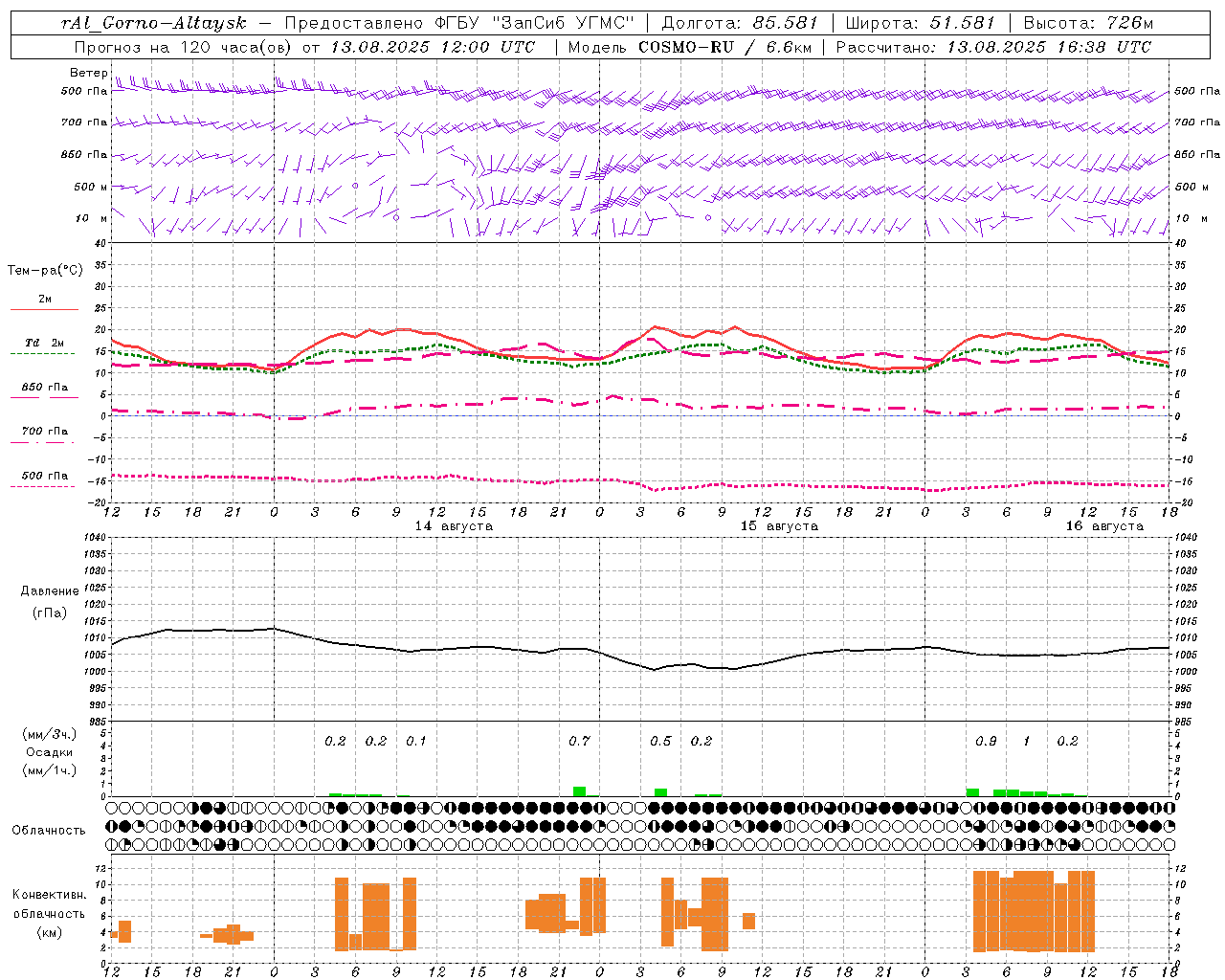Click the 16 августа date label

1104,526
